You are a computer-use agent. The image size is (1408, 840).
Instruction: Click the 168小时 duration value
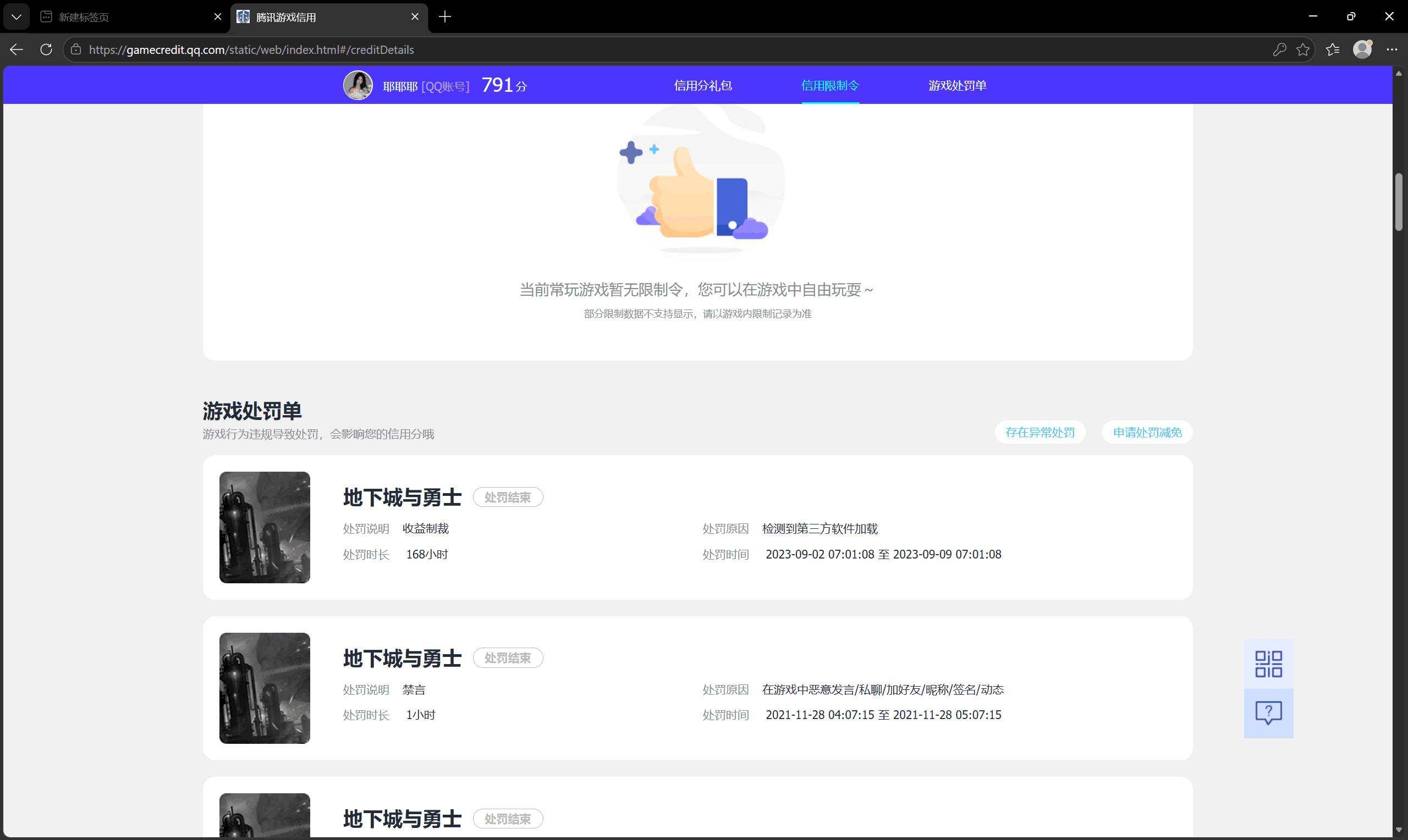coord(427,554)
